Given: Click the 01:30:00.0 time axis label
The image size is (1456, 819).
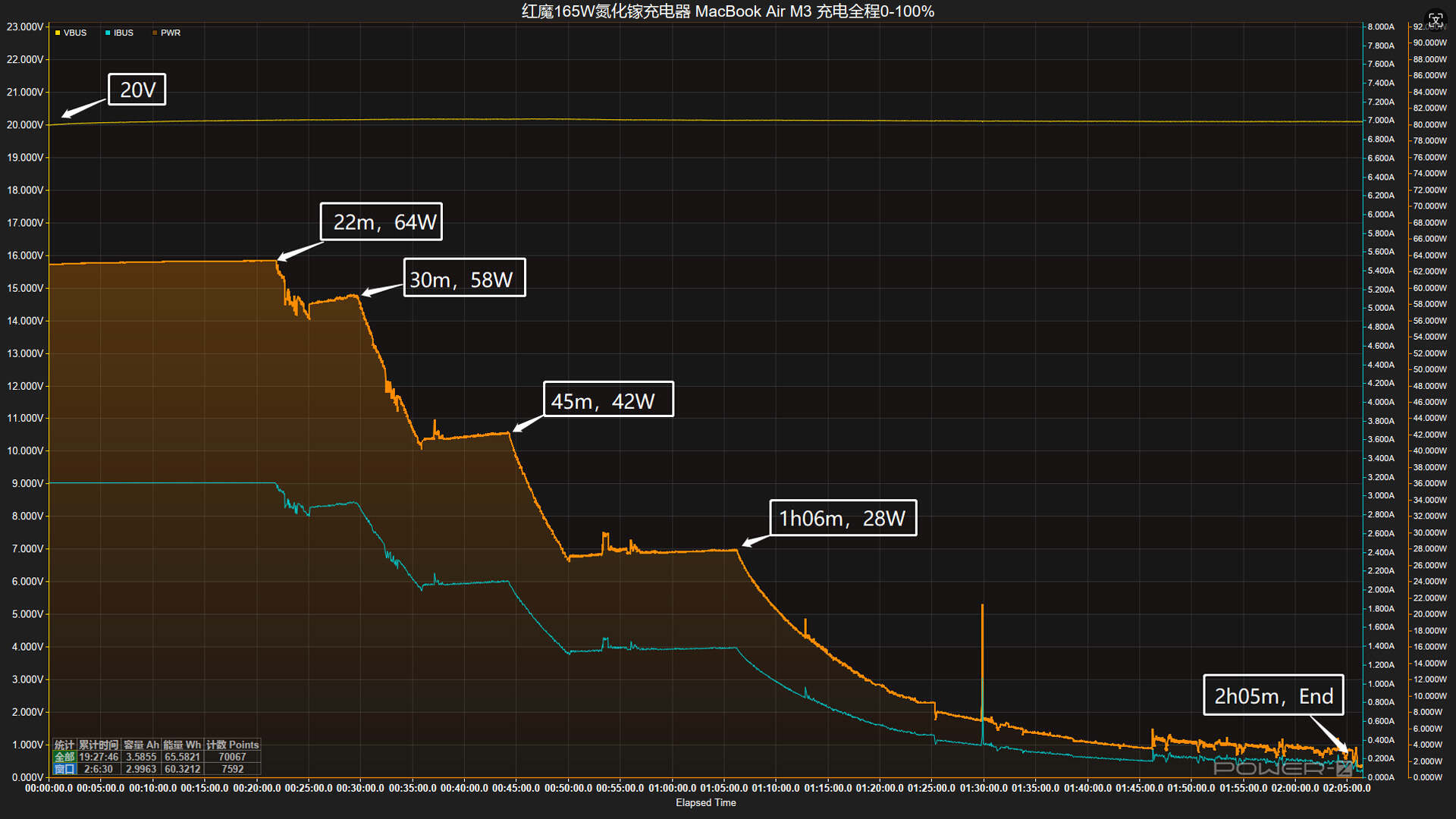Looking at the screenshot, I should pyautogui.click(x=984, y=789).
